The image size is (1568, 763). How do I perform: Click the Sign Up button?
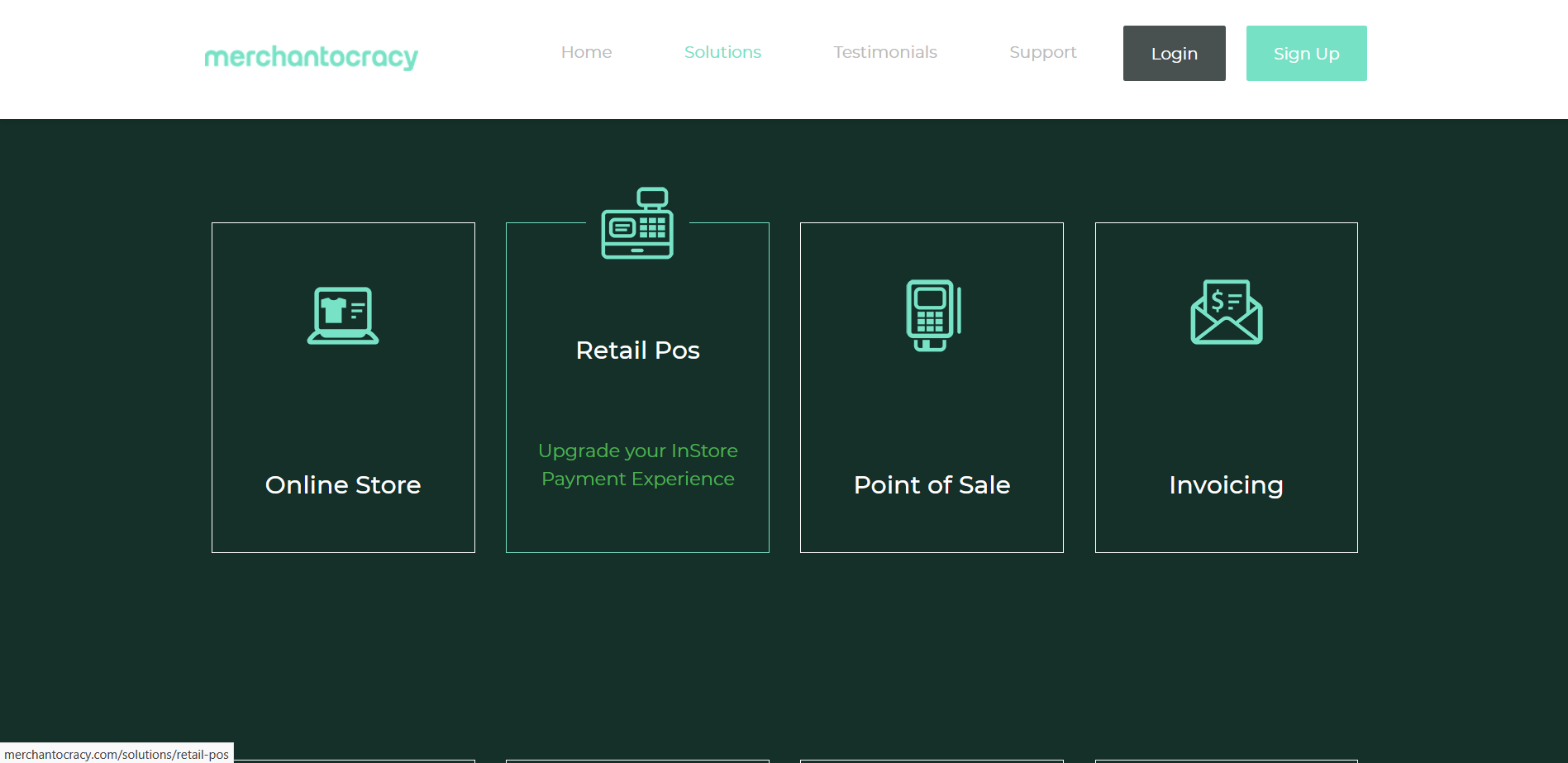(1306, 54)
